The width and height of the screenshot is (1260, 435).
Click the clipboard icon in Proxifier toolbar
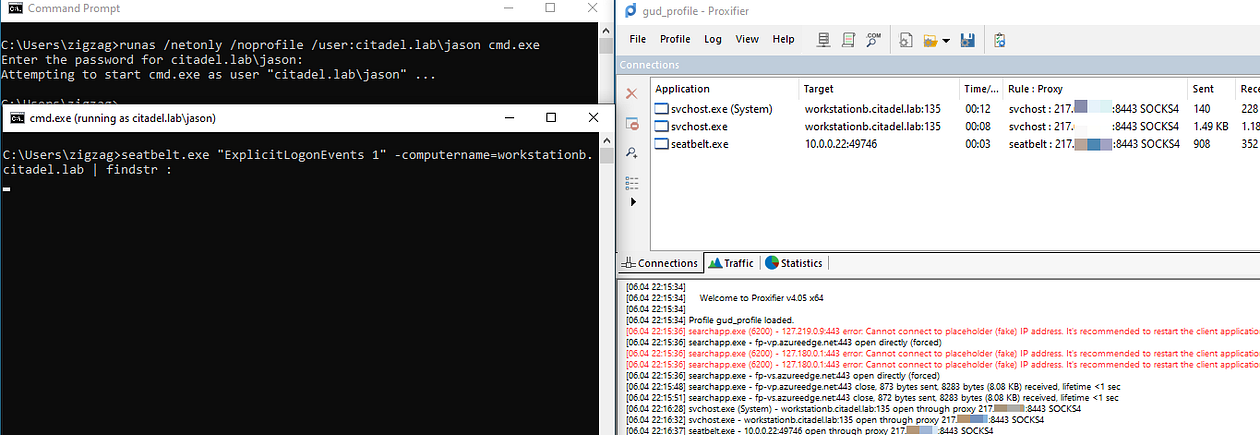[x=1000, y=40]
